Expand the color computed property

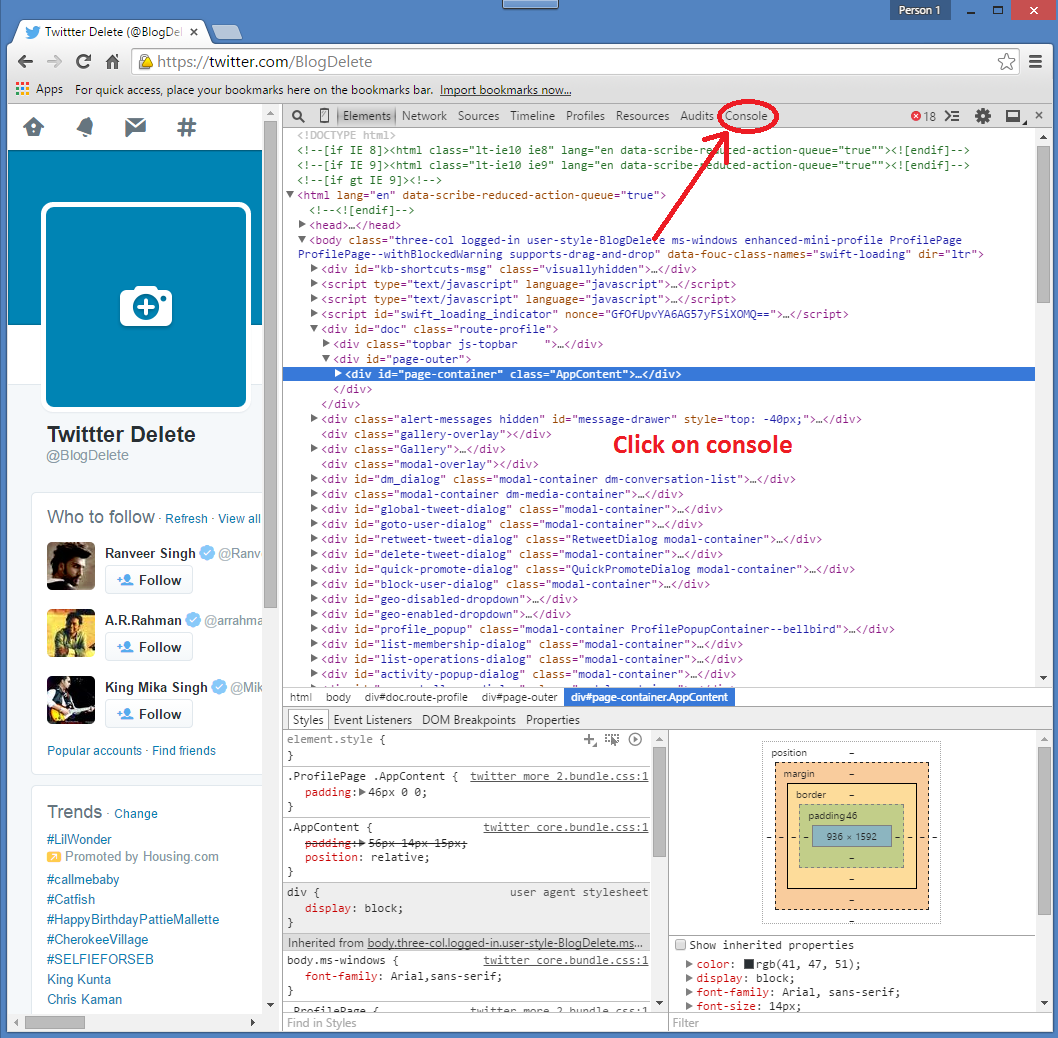(x=690, y=964)
